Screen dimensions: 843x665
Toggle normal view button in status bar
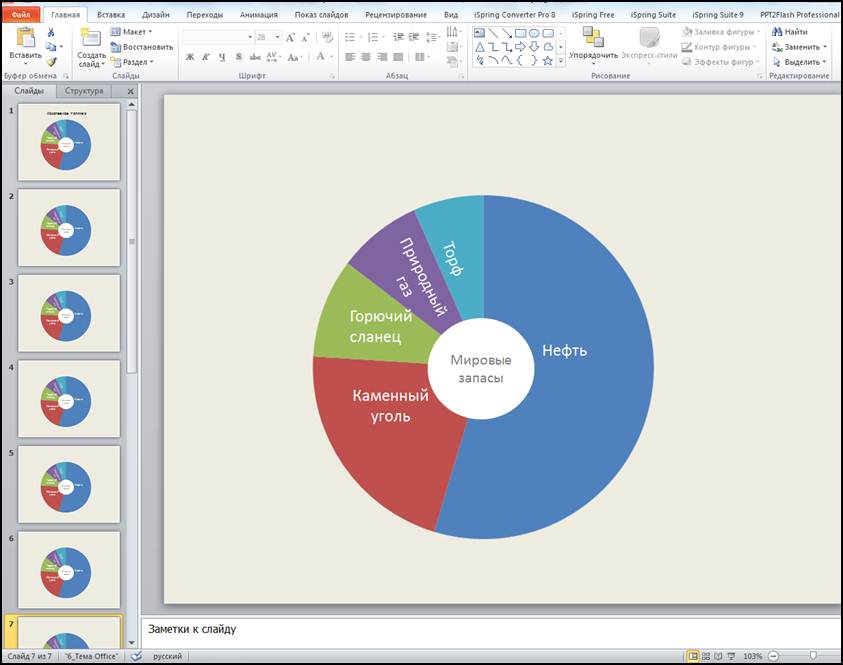[x=693, y=656]
